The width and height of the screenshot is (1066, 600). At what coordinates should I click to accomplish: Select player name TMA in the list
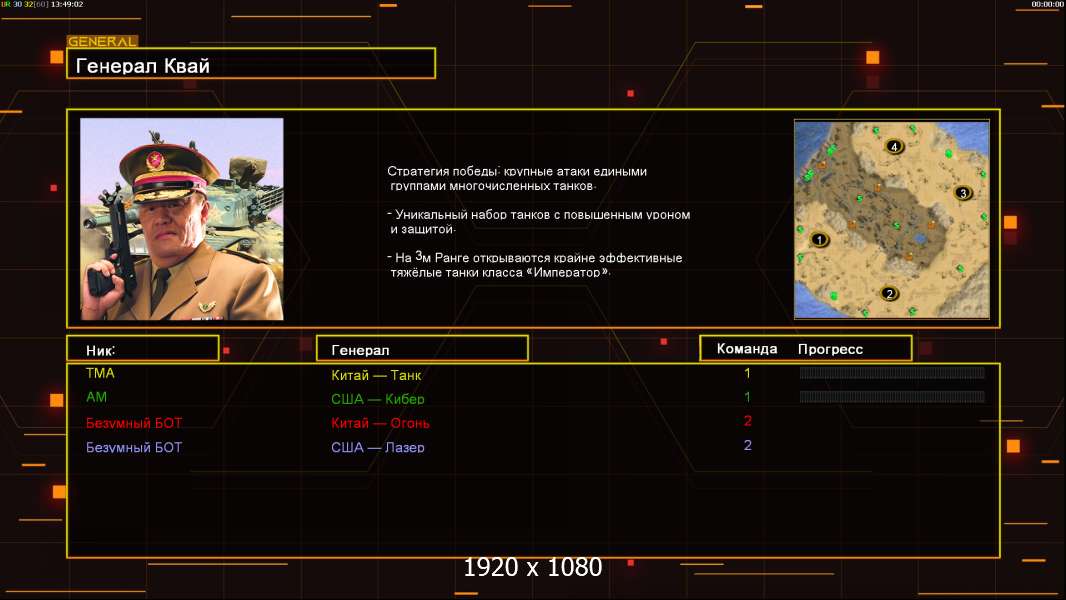coord(101,373)
